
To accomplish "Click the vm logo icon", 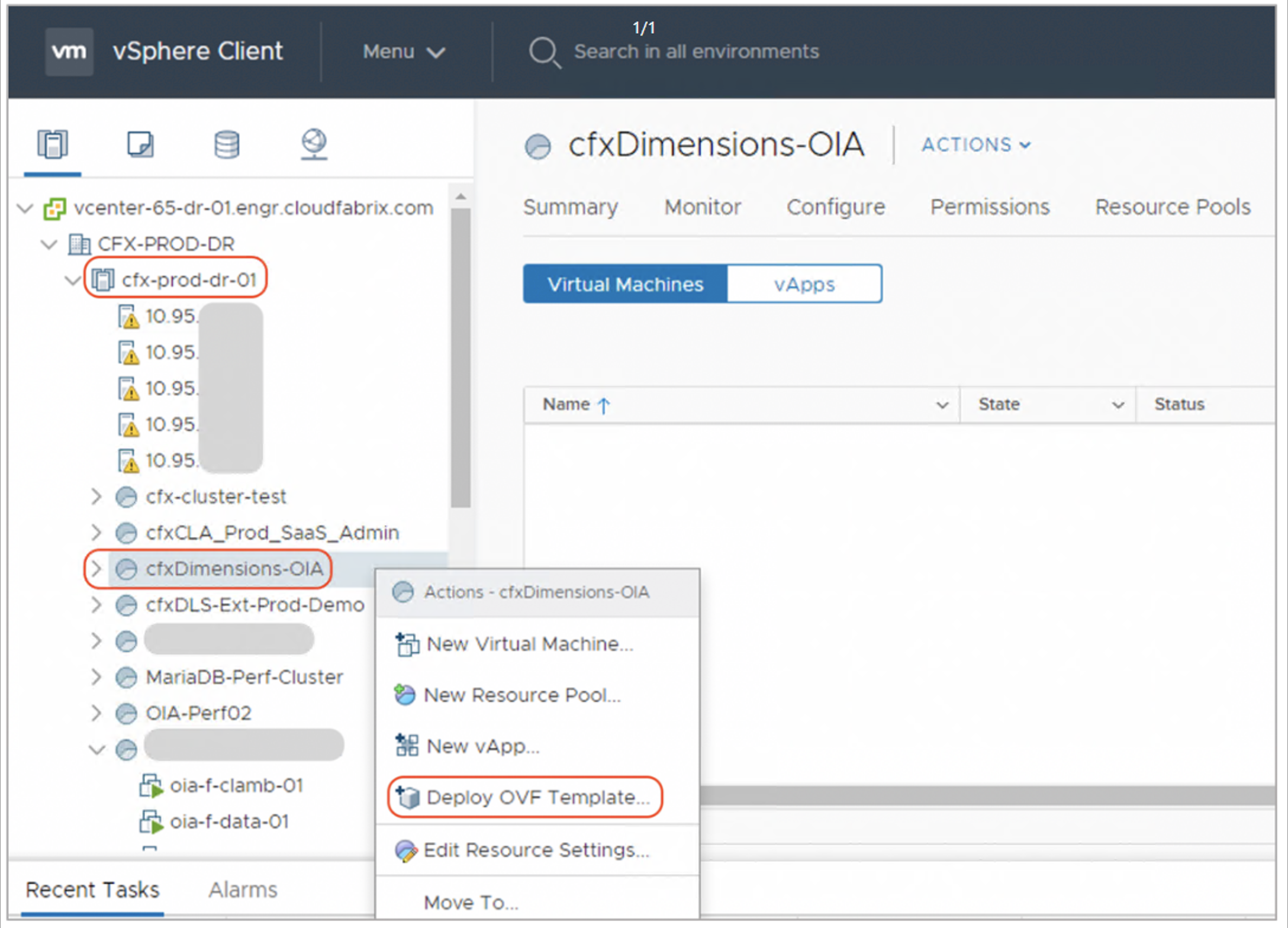I will click(69, 51).
